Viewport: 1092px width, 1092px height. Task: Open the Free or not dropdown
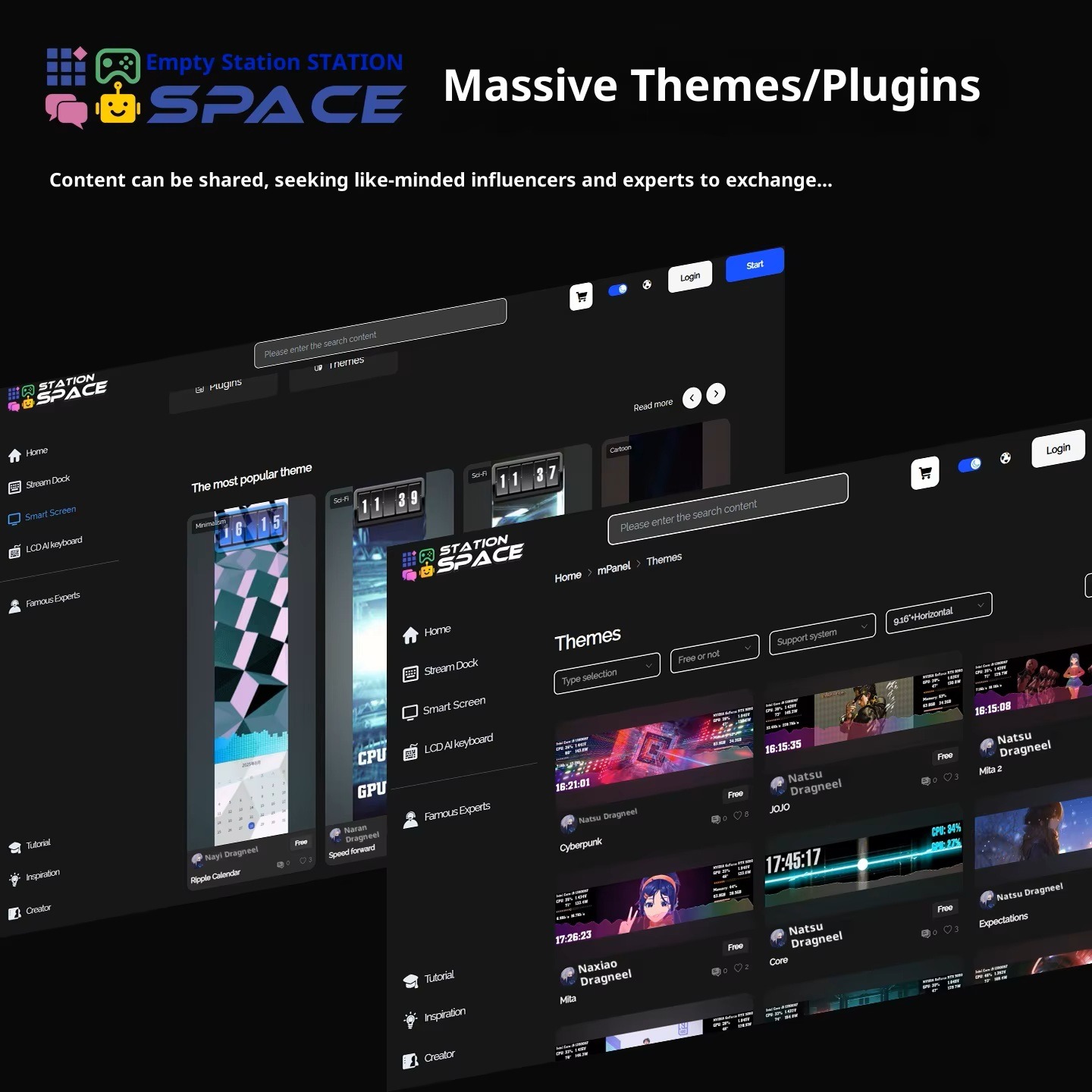(x=714, y=654)
